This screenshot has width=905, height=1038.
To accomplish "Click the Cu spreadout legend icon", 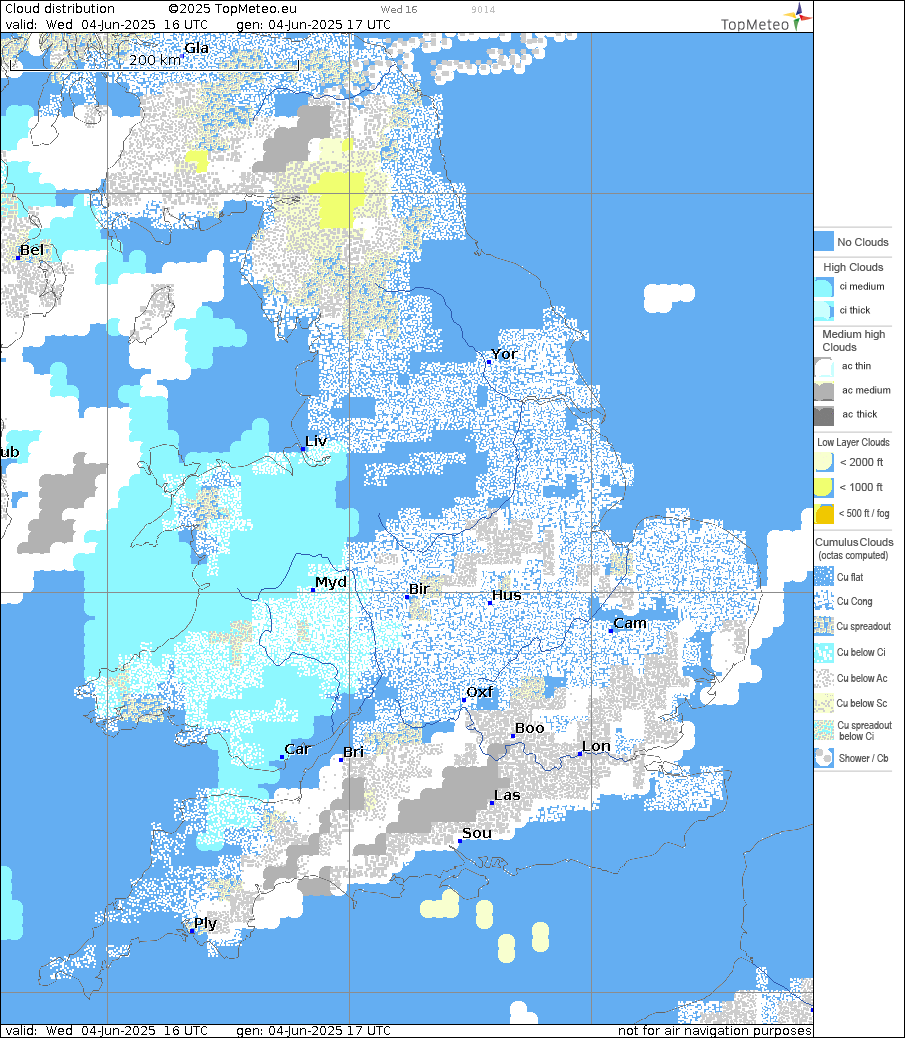I will [x=824, y=626].
